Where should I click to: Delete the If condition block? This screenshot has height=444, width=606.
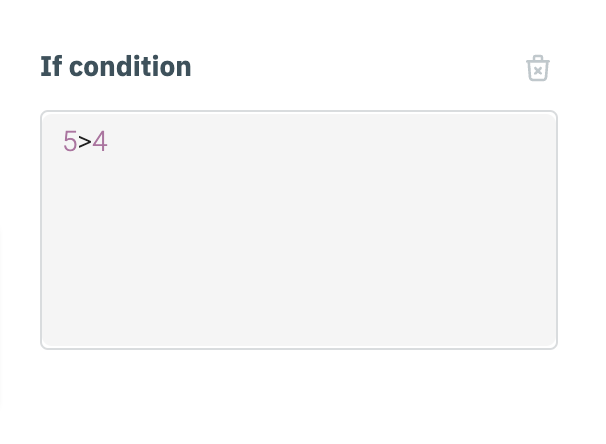[538, 68]
